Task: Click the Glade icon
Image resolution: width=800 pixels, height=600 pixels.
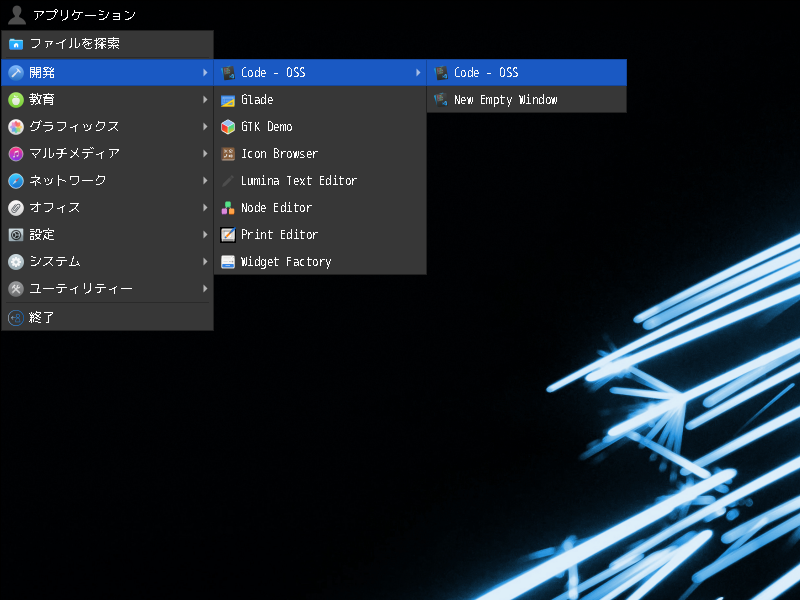Action: [x=228, y=99]
